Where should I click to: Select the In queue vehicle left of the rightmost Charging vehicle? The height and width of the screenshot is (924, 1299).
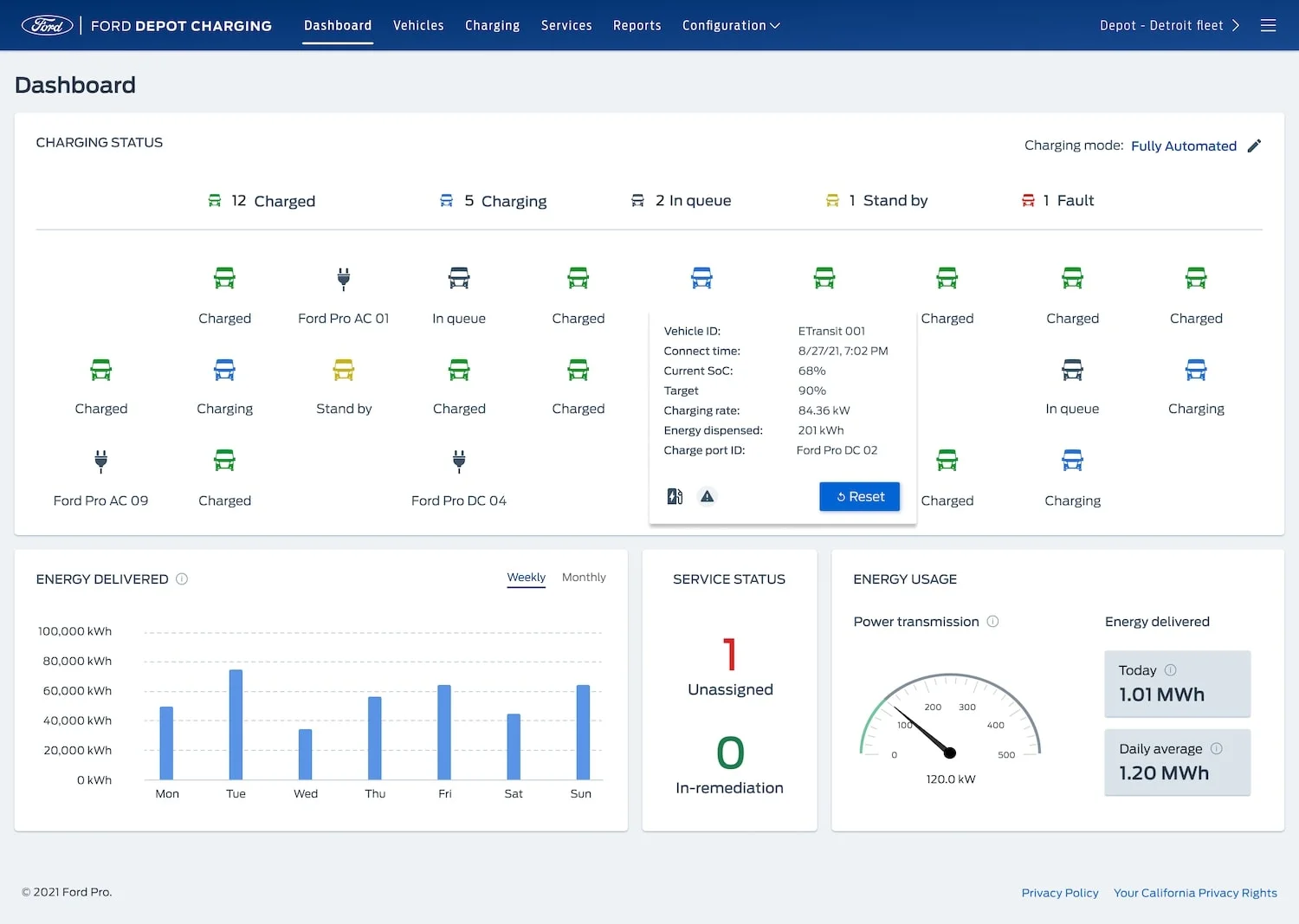point(1072,370)
